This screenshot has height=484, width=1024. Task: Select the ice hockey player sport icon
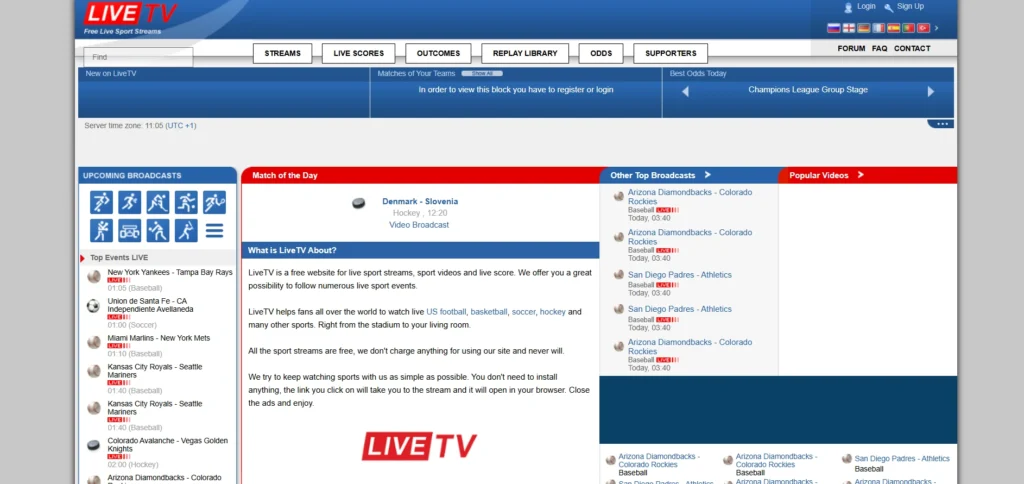tap(158, 202)
